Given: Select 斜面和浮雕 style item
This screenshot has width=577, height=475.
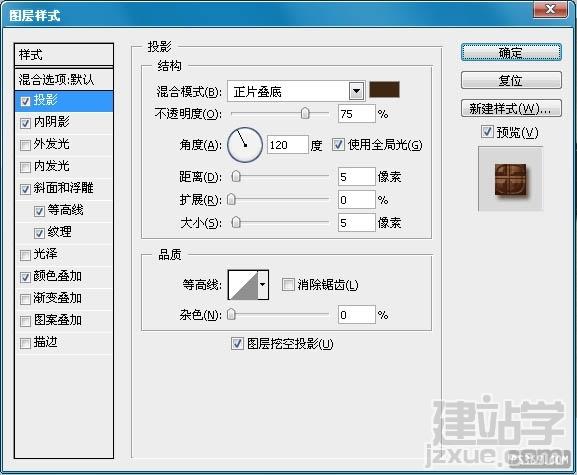Looking at the screenshot, I should [x=64, y=189].
